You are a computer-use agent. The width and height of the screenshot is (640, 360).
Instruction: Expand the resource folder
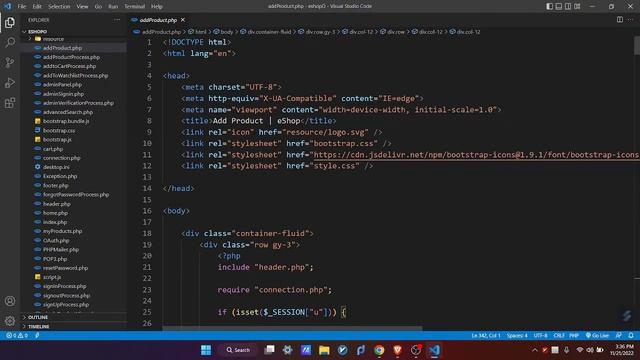tap(53, 39)
